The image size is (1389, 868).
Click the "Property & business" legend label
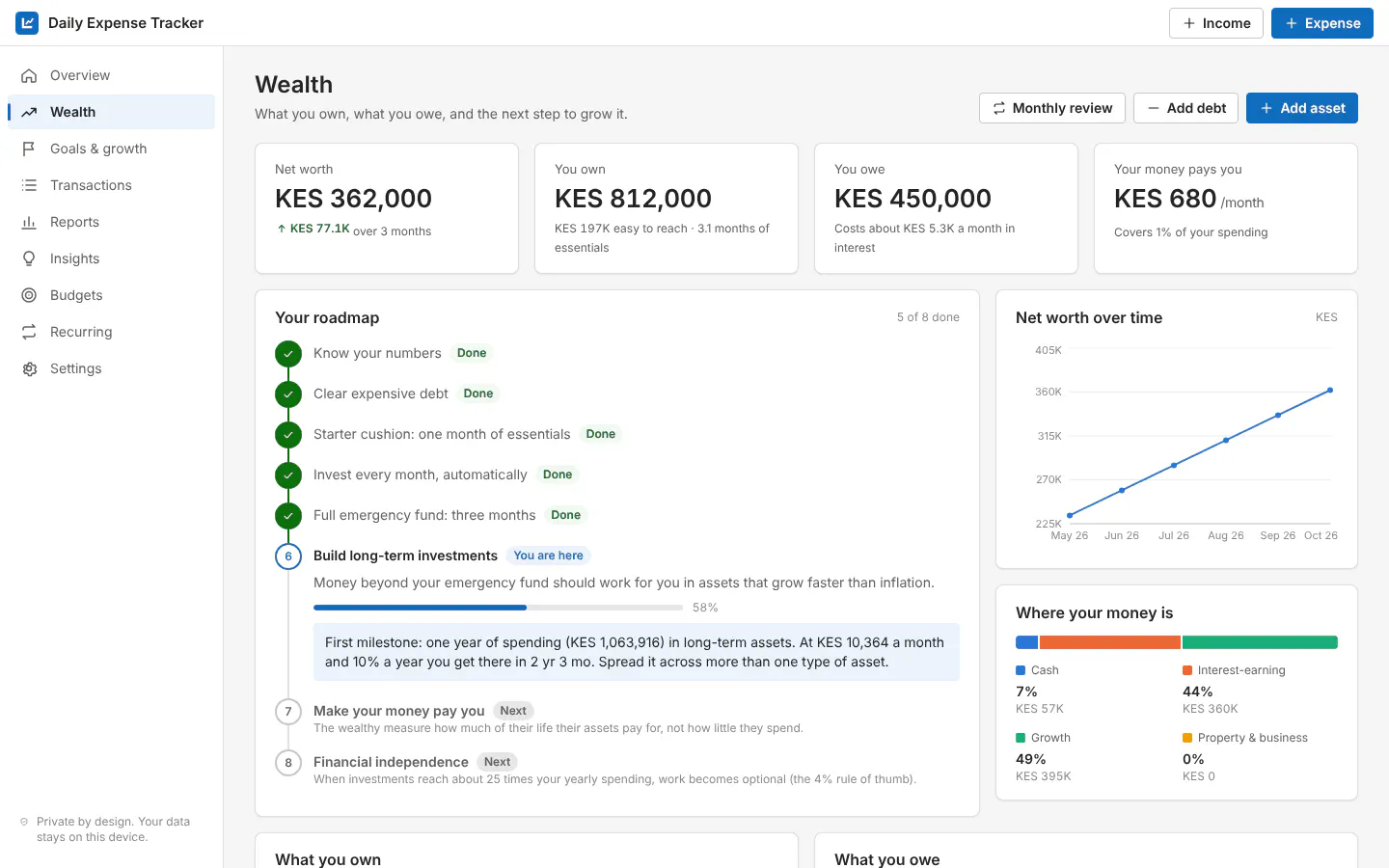tap(1253, 738)
